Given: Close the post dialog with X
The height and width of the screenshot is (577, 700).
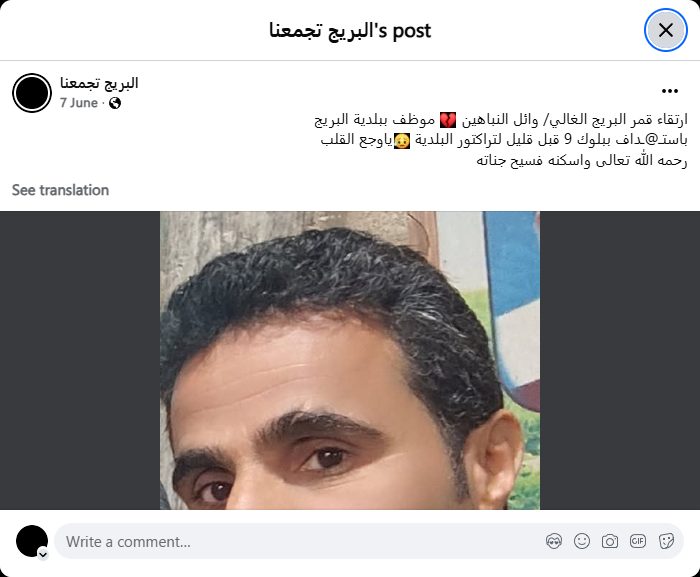Looking at the screenshot, I should [665, 30].
